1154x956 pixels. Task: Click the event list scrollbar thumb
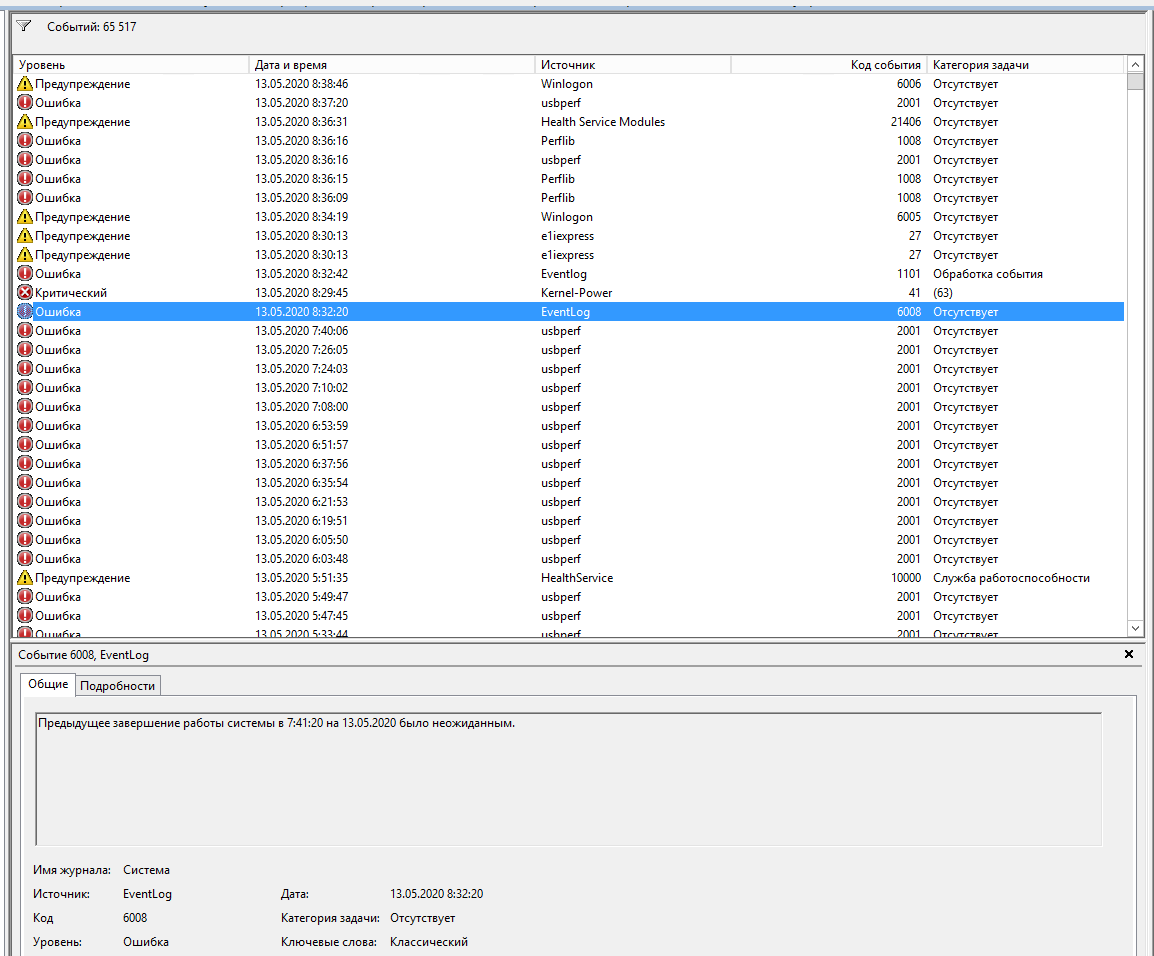[1135, 81]
